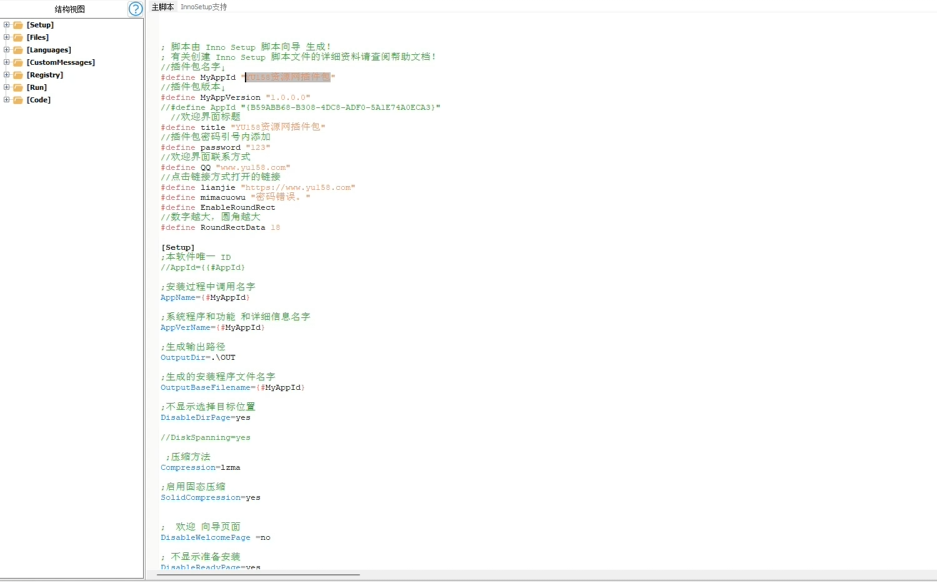Click the [Files] folder icon
This screenshot has width=937, height=582.
tap(18, 37)
